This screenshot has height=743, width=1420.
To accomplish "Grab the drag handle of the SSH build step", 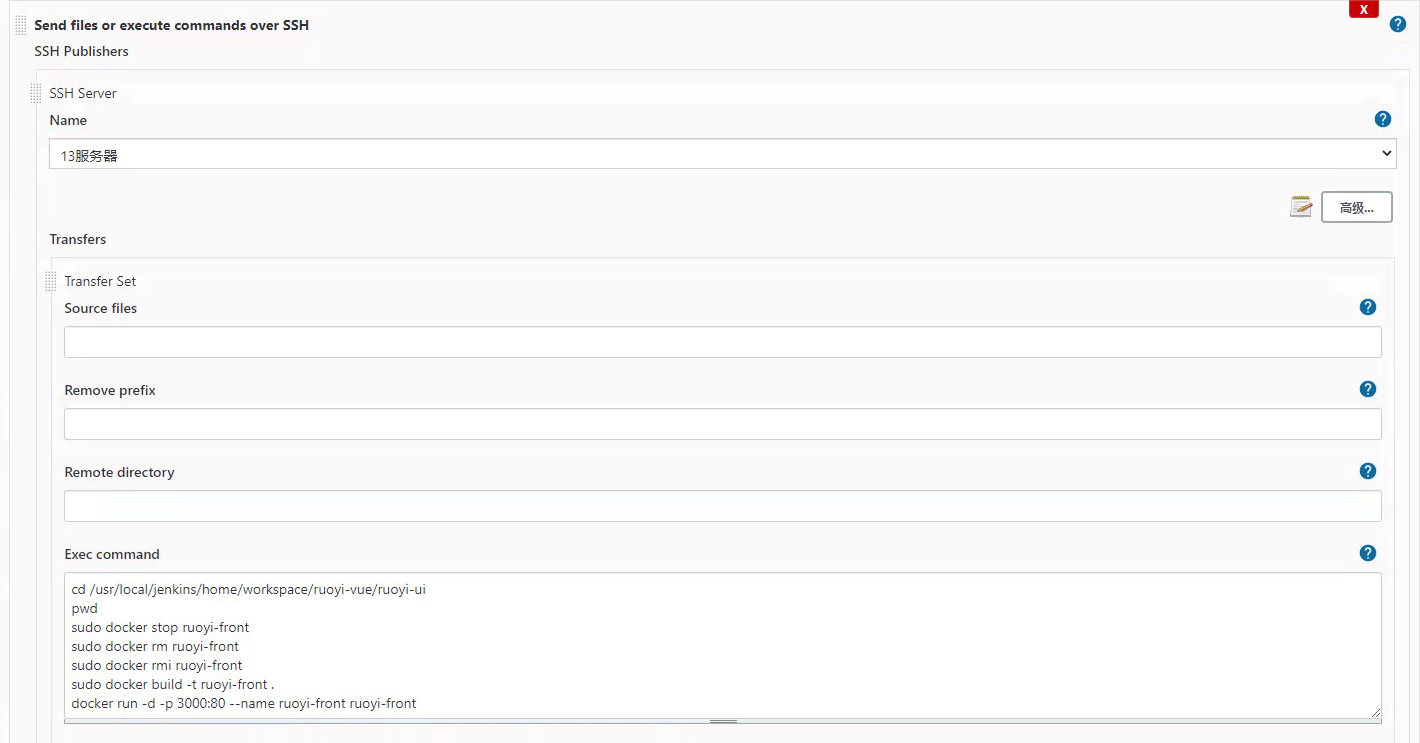I will tap(21, 26).
